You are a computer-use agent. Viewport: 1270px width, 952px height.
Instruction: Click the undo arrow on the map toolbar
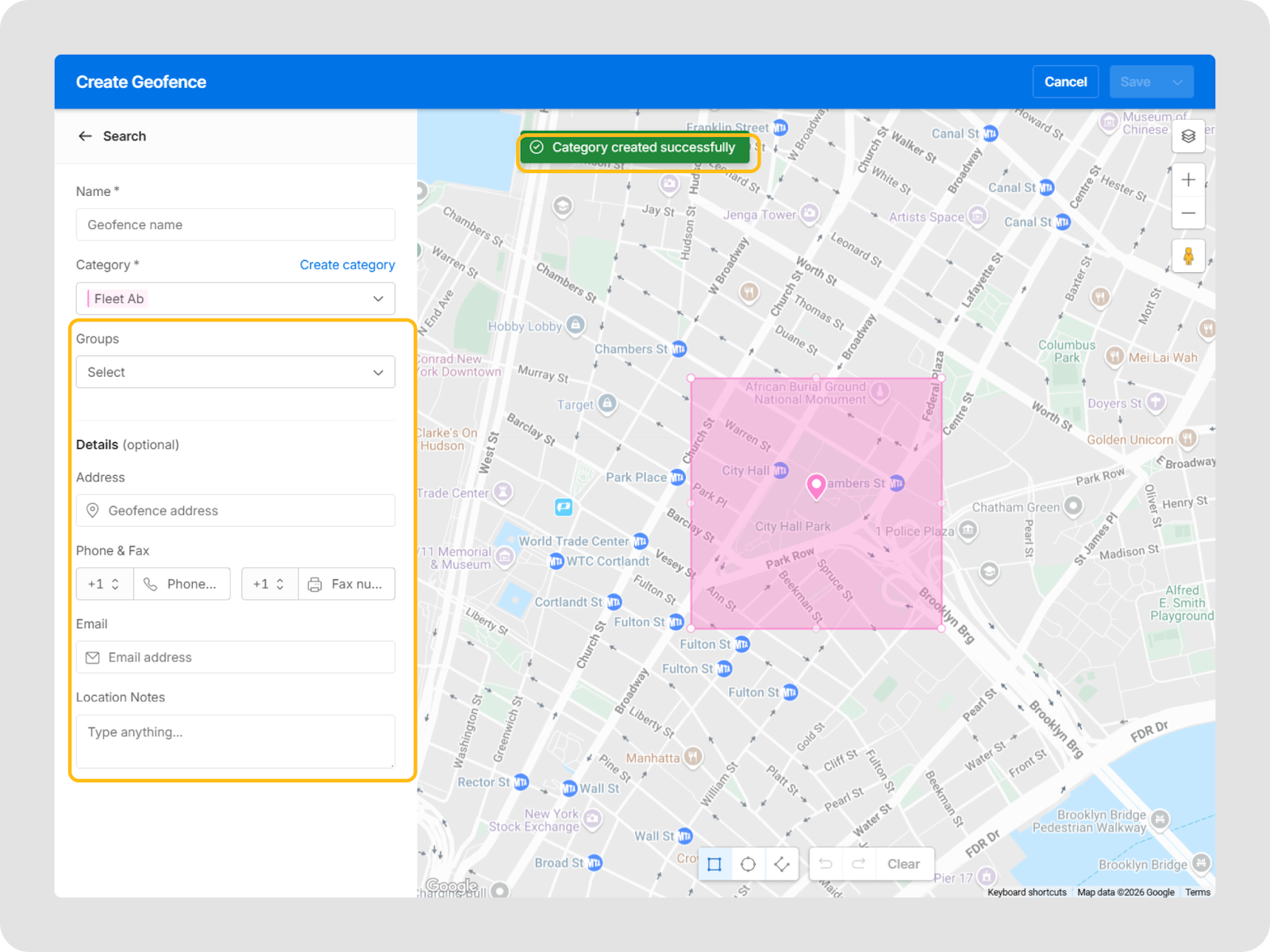point(825,864)
